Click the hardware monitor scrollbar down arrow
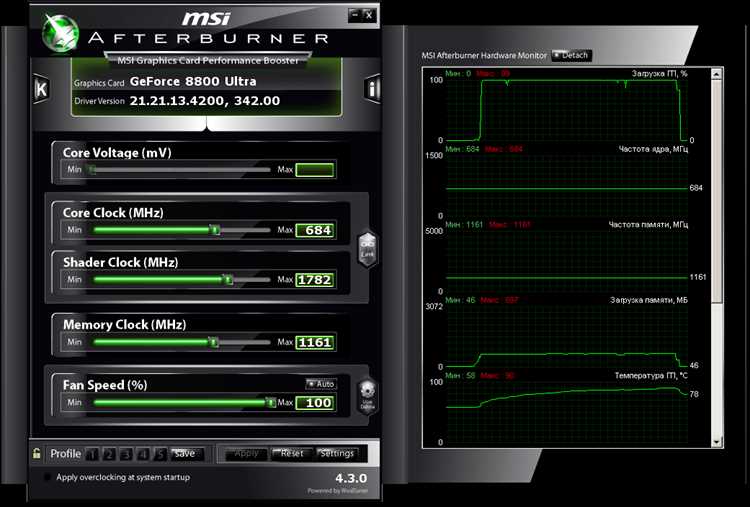Screen dimensions: 750x507 tap(716, 442)
